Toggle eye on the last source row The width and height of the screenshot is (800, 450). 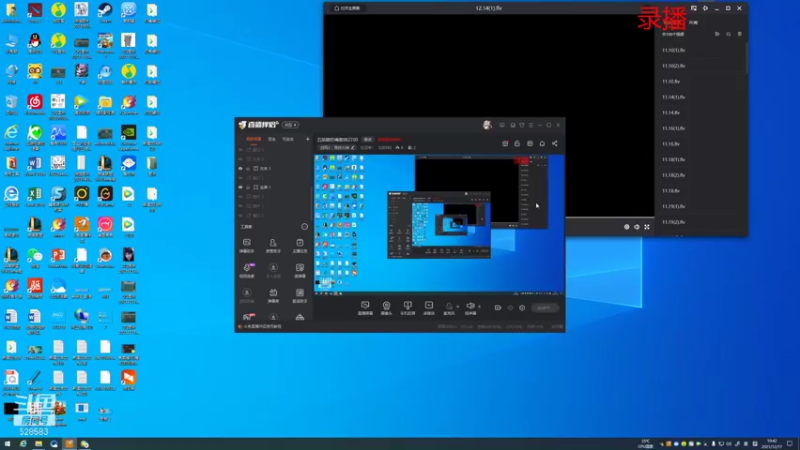pyautogui.click(x=241, y=215)
